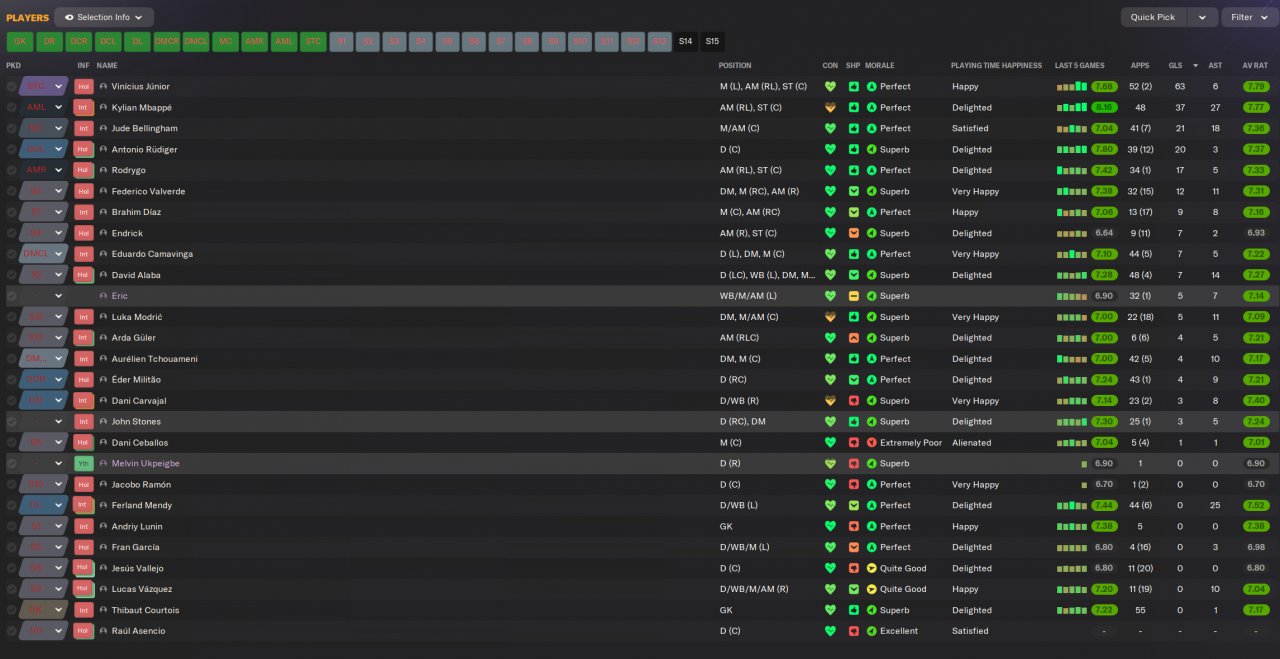Screen dimensions: 1280x659
Task: Click the Quick Pick button
Action: (x=1155, y=17)
